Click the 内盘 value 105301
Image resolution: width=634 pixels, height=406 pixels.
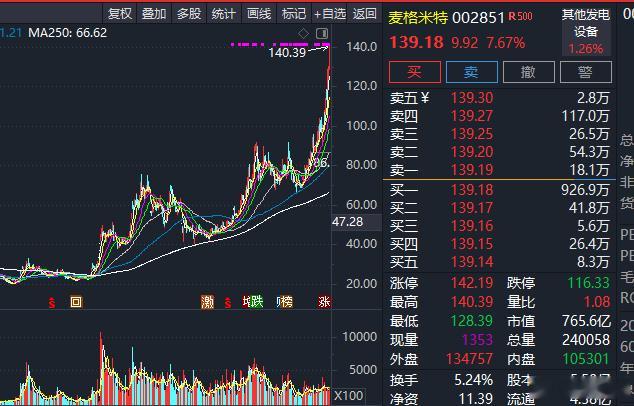click(585, 359)
